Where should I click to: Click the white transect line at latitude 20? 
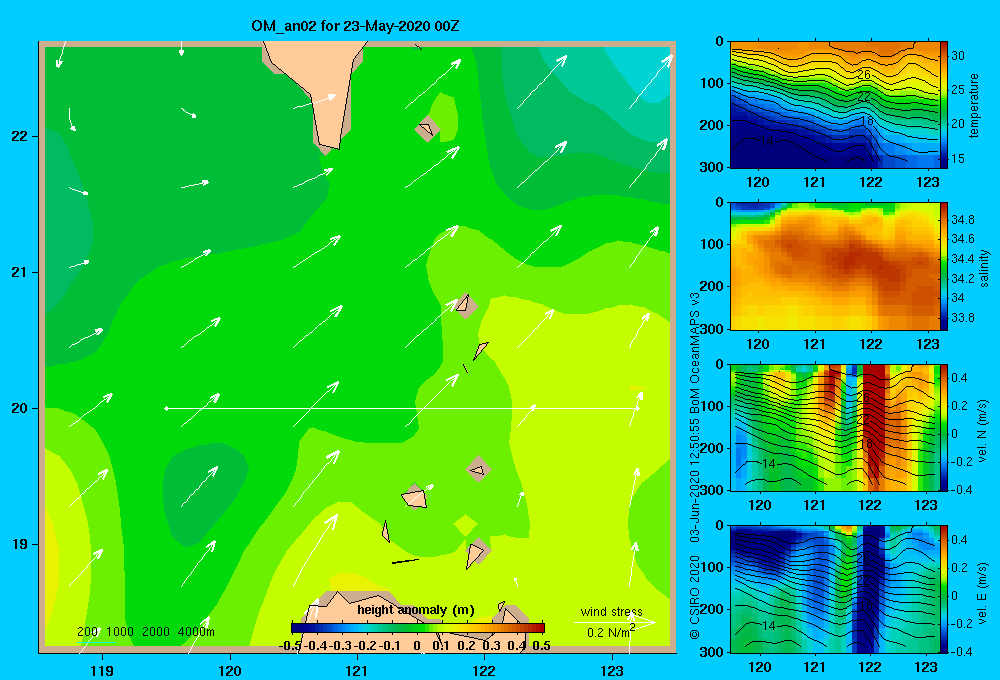coord(402,408)
